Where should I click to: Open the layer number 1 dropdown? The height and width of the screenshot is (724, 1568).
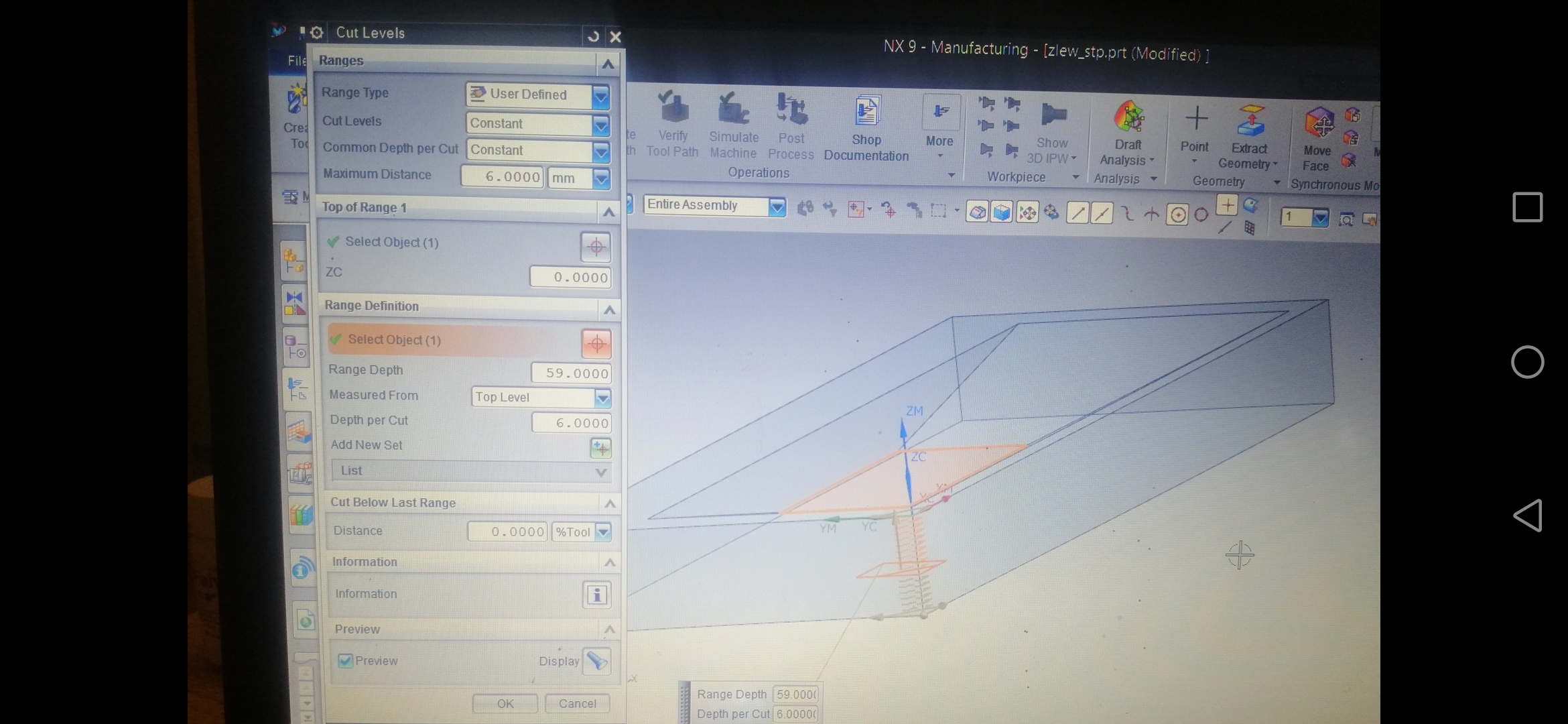(x=1320, y=218)
